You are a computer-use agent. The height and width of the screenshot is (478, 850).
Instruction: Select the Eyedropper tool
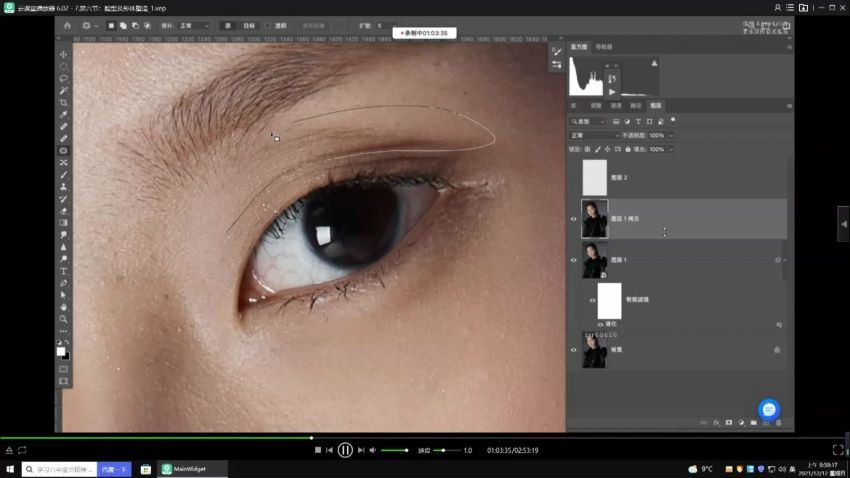63,114
